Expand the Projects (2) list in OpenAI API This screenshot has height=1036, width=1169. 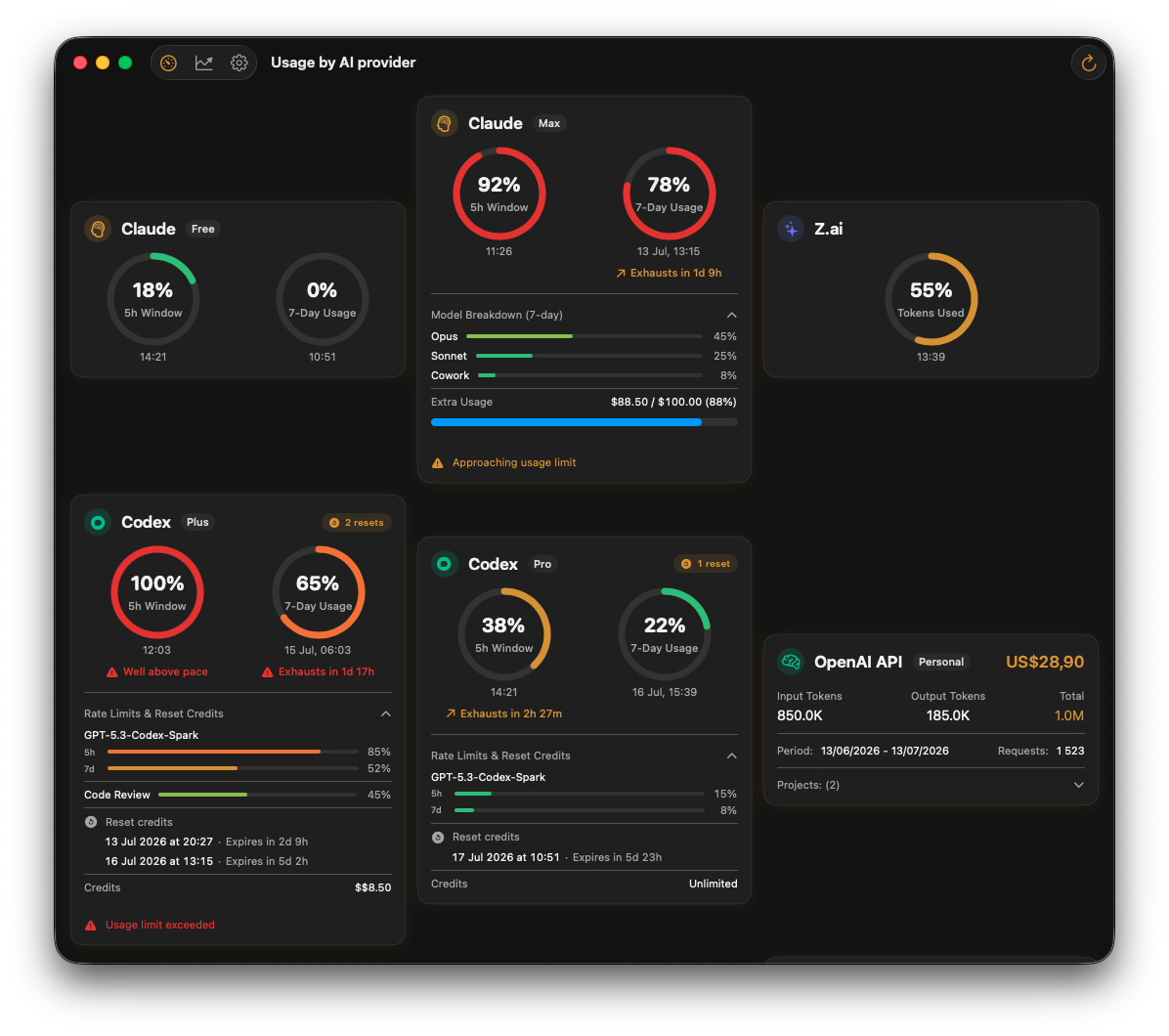(1078, 785)
